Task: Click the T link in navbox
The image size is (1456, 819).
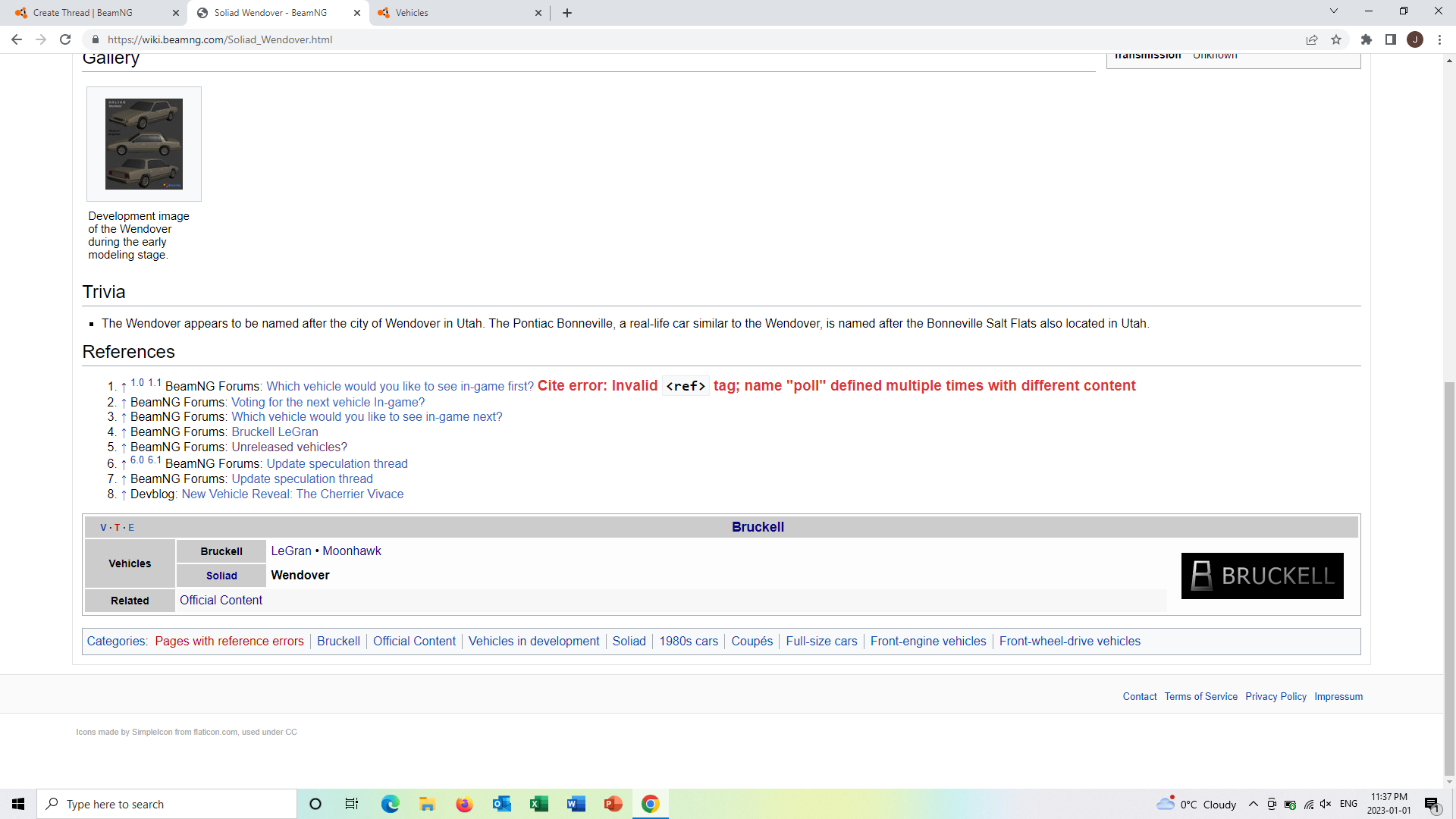Action: [118, 528]
